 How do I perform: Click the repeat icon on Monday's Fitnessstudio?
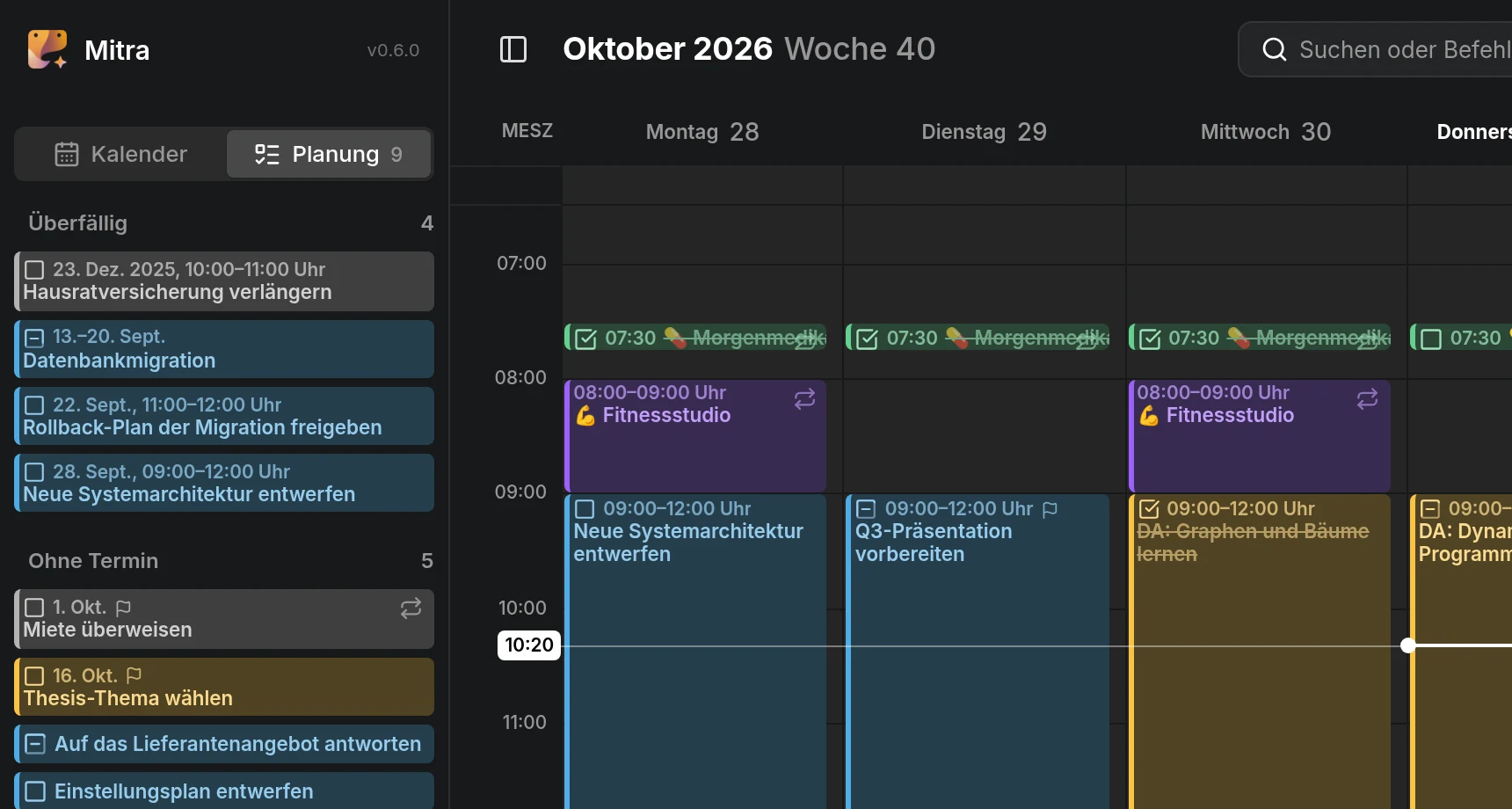(x=804, y=399)
